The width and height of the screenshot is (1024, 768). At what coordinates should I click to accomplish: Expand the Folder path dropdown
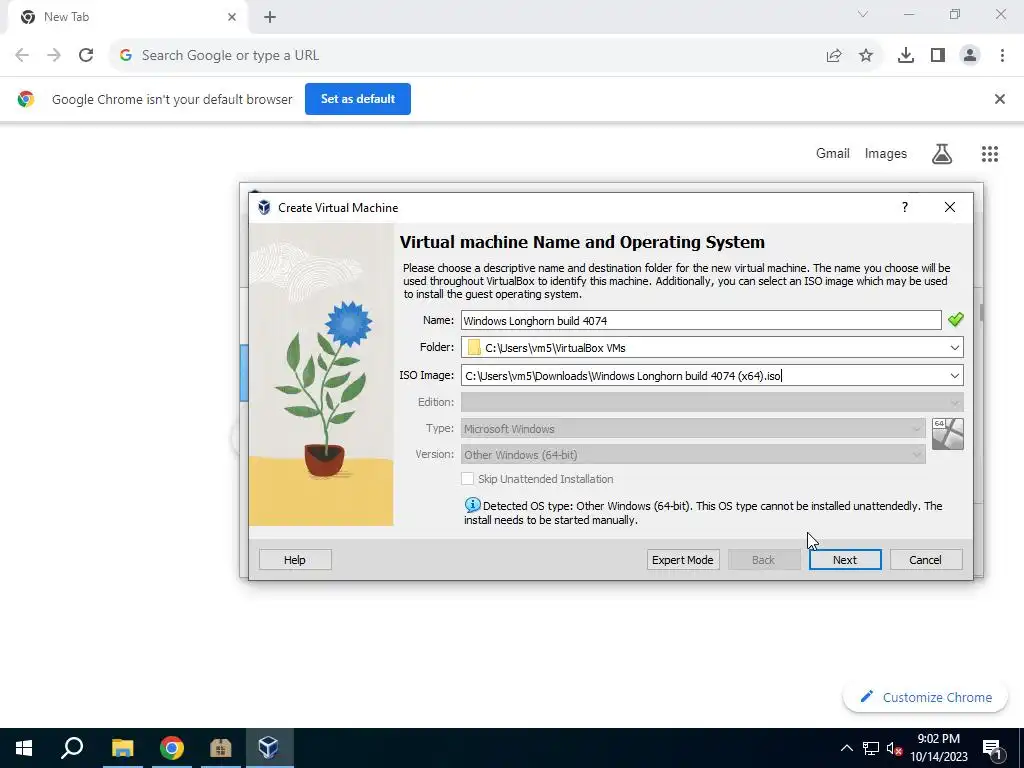point(954,347)
